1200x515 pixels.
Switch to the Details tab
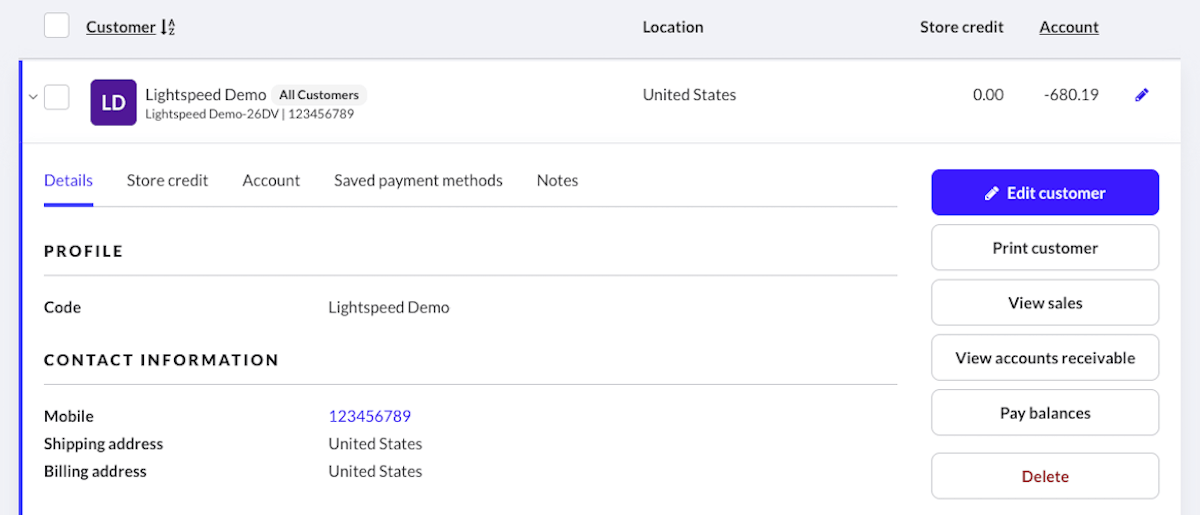click(68, 181)
